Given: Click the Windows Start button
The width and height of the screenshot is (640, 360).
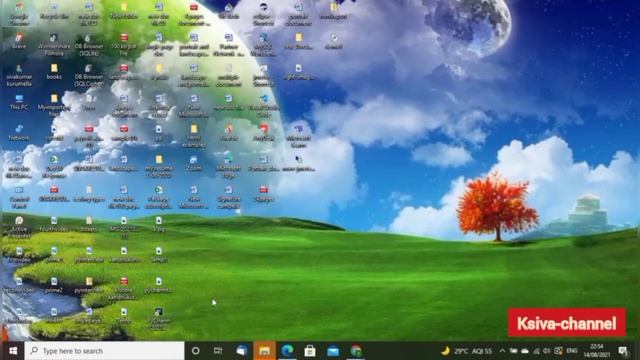Looking at the screenshot, I should point(13,351).
